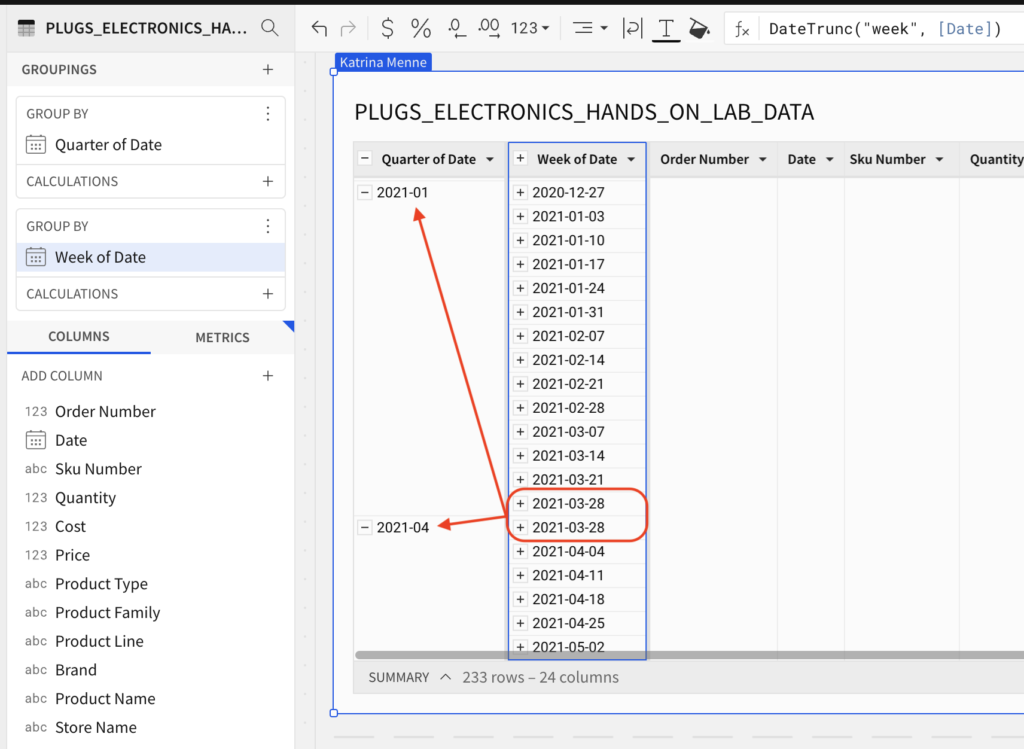Toggle text wrap icon

click(633, 28)
